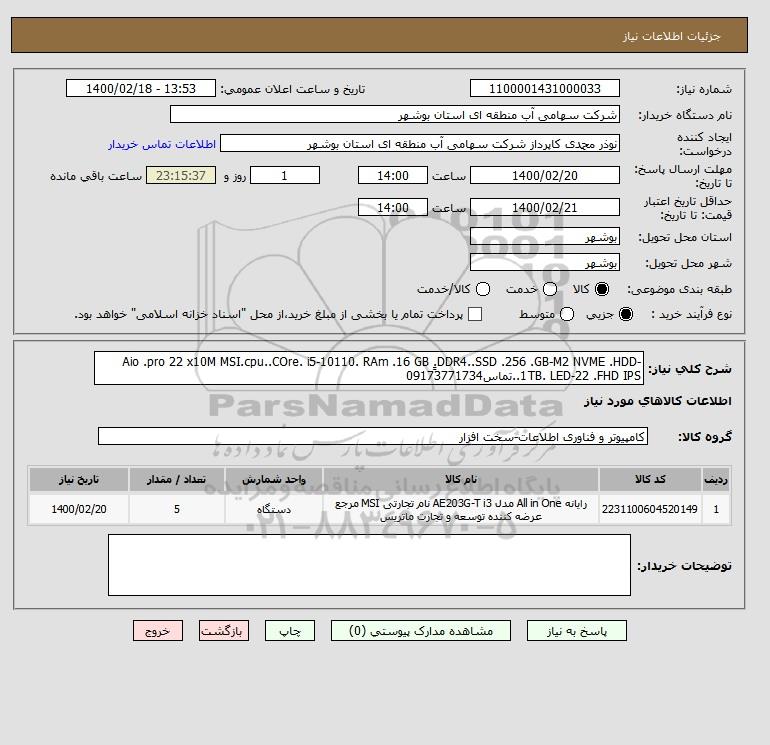Image resolution: width=770 pixels, height=745 pixels.
Task: Click the واحد شمارش column header
Action: [274, 479]
